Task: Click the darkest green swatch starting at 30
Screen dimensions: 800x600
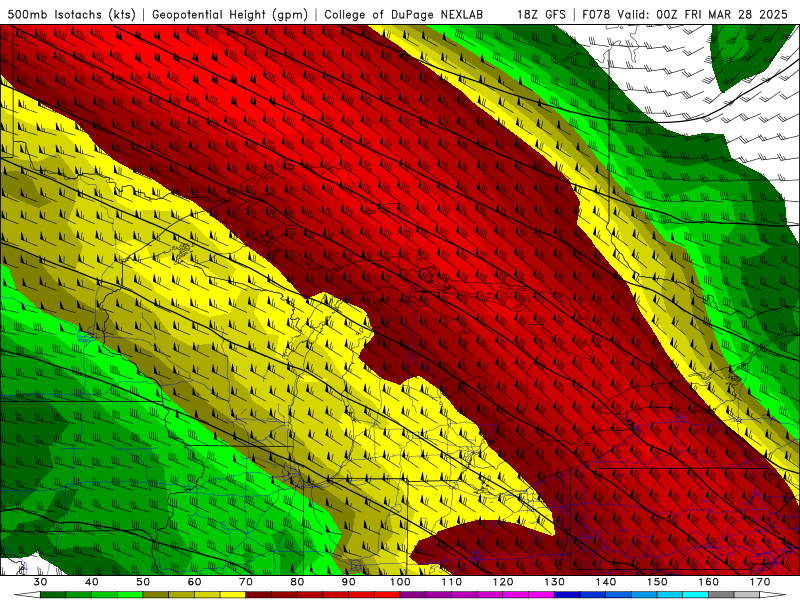Action: [x=53, y=595]
